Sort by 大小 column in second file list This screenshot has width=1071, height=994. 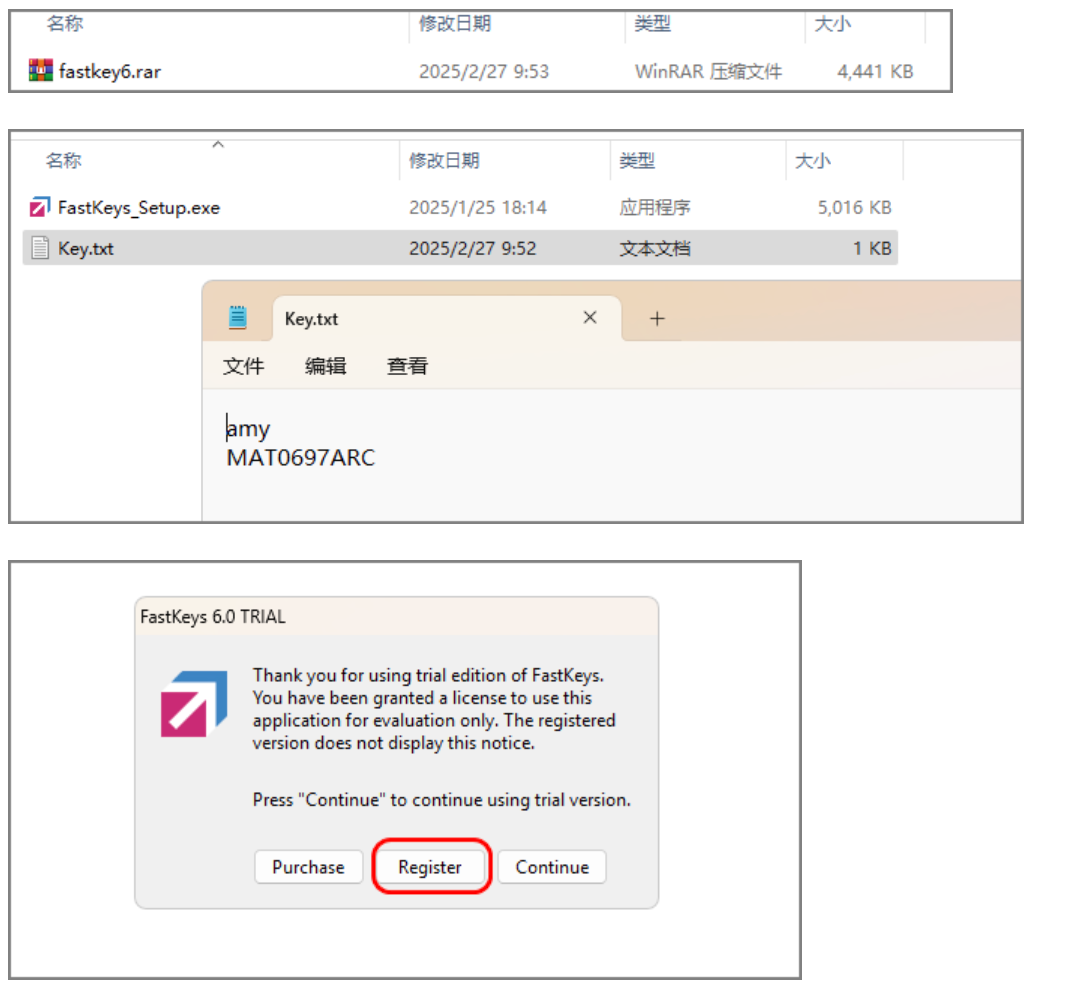813,161
